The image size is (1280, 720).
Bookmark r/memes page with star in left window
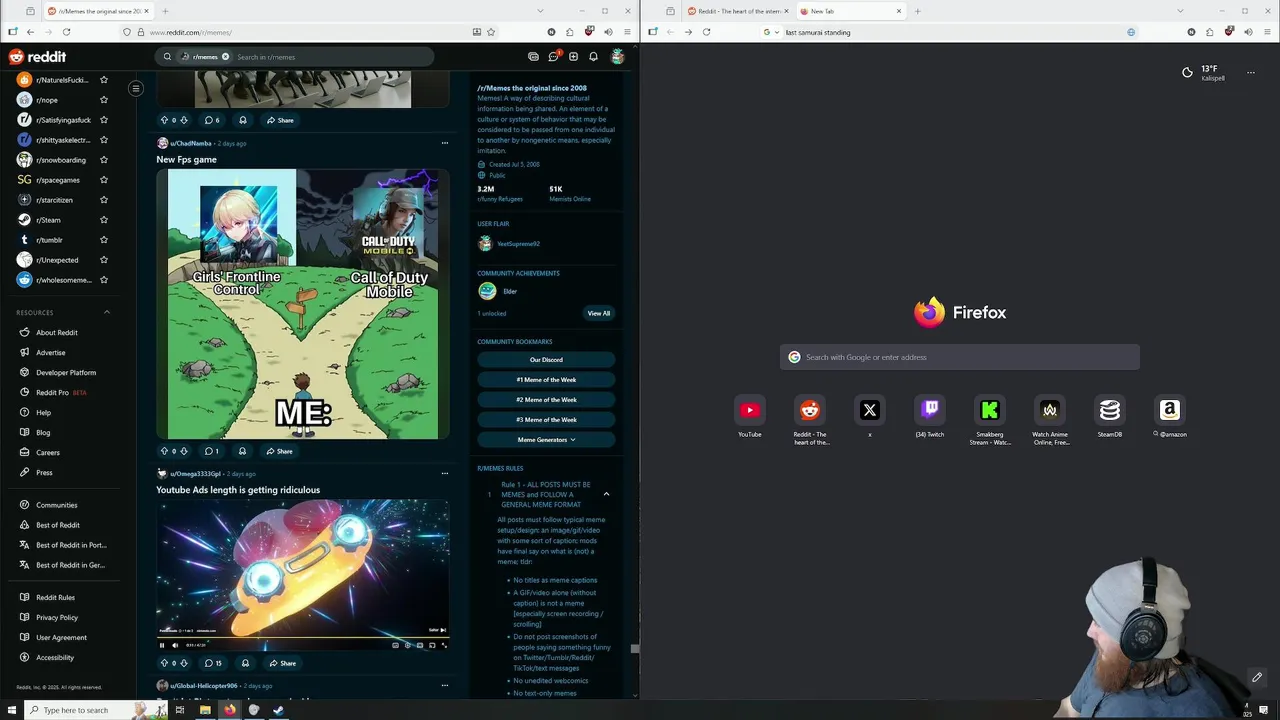coord(491,32)
